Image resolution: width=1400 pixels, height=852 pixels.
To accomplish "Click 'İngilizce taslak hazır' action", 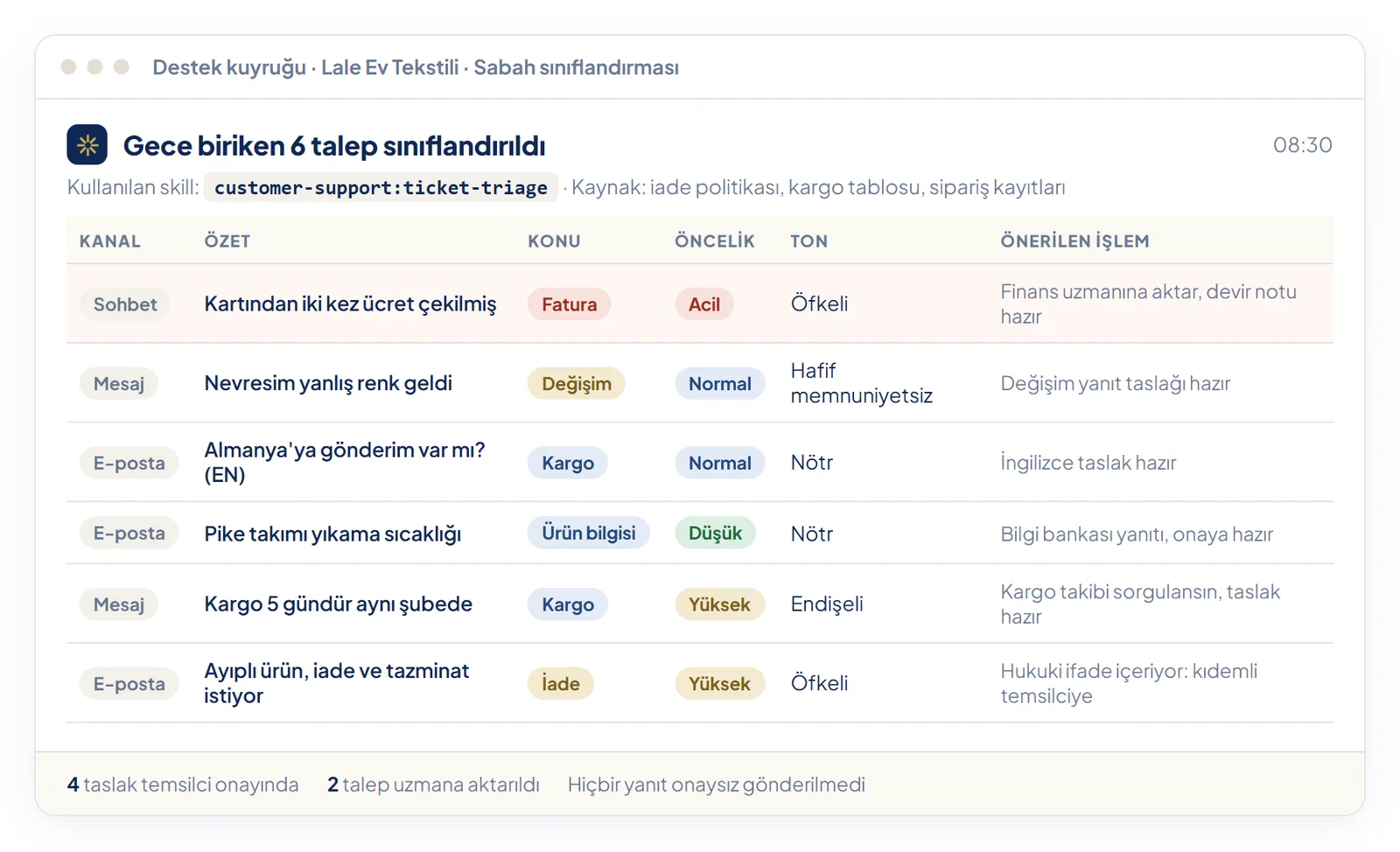I will (1088, 463).
